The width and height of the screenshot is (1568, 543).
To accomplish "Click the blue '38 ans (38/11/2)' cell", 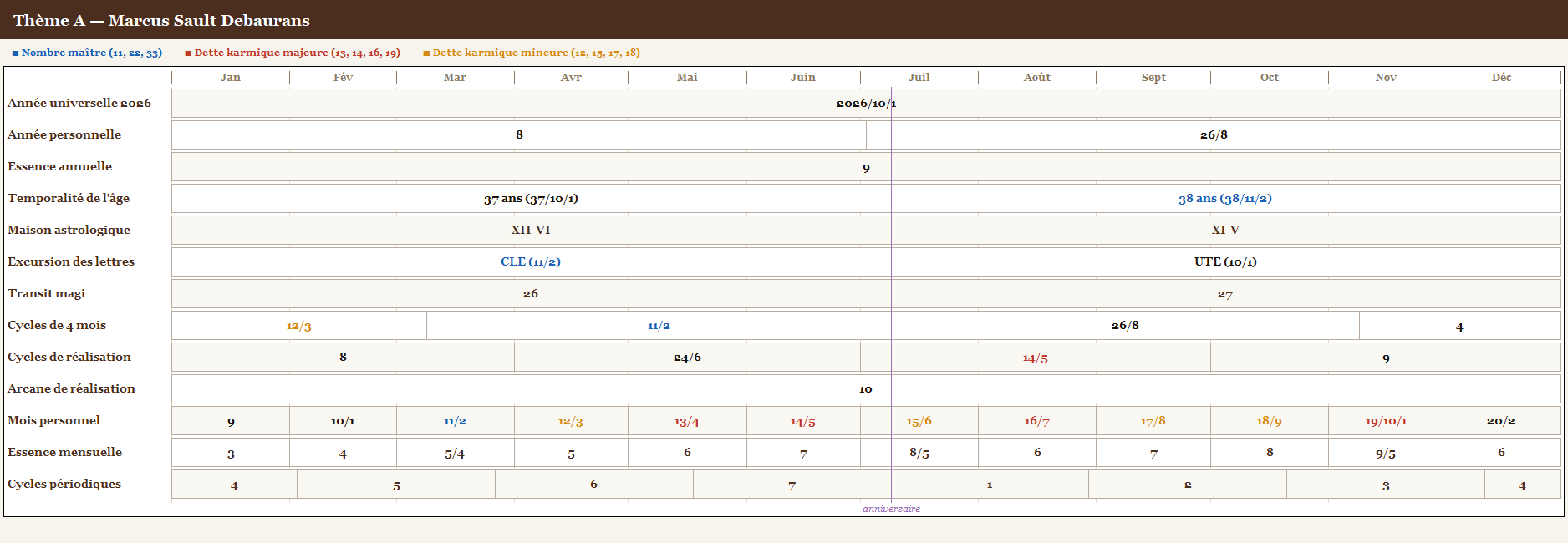I will pyautogui.click(x=1225, y=199).
